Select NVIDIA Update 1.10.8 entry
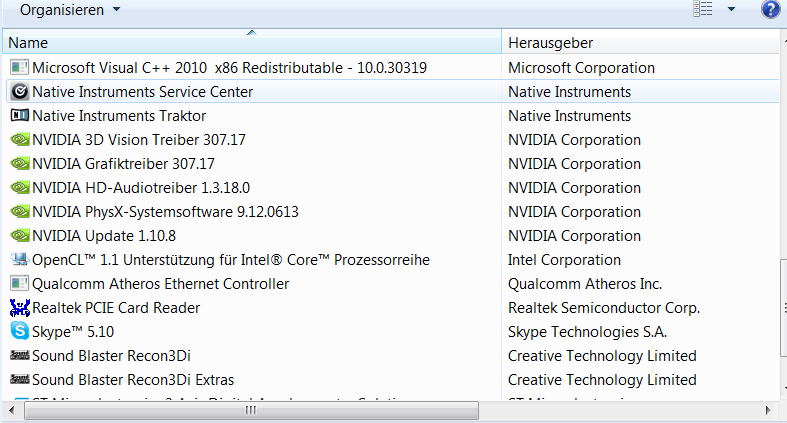The width and height of the screenshot is (787, 423). (104, 236)
